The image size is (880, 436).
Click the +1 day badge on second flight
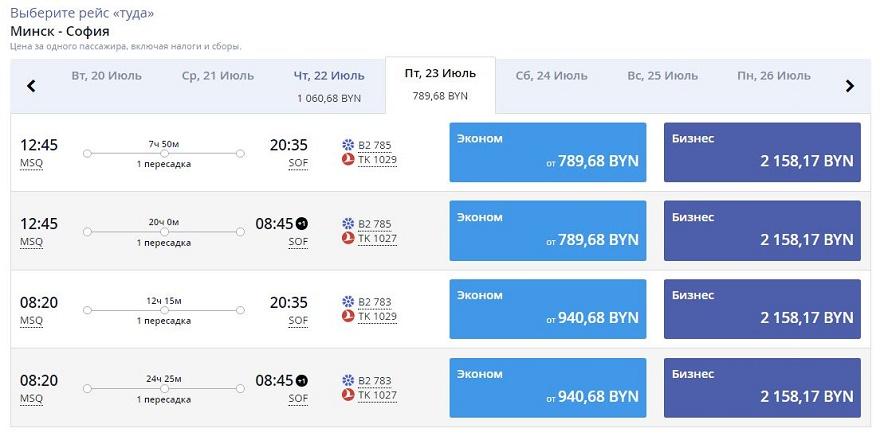coord(302,224)
